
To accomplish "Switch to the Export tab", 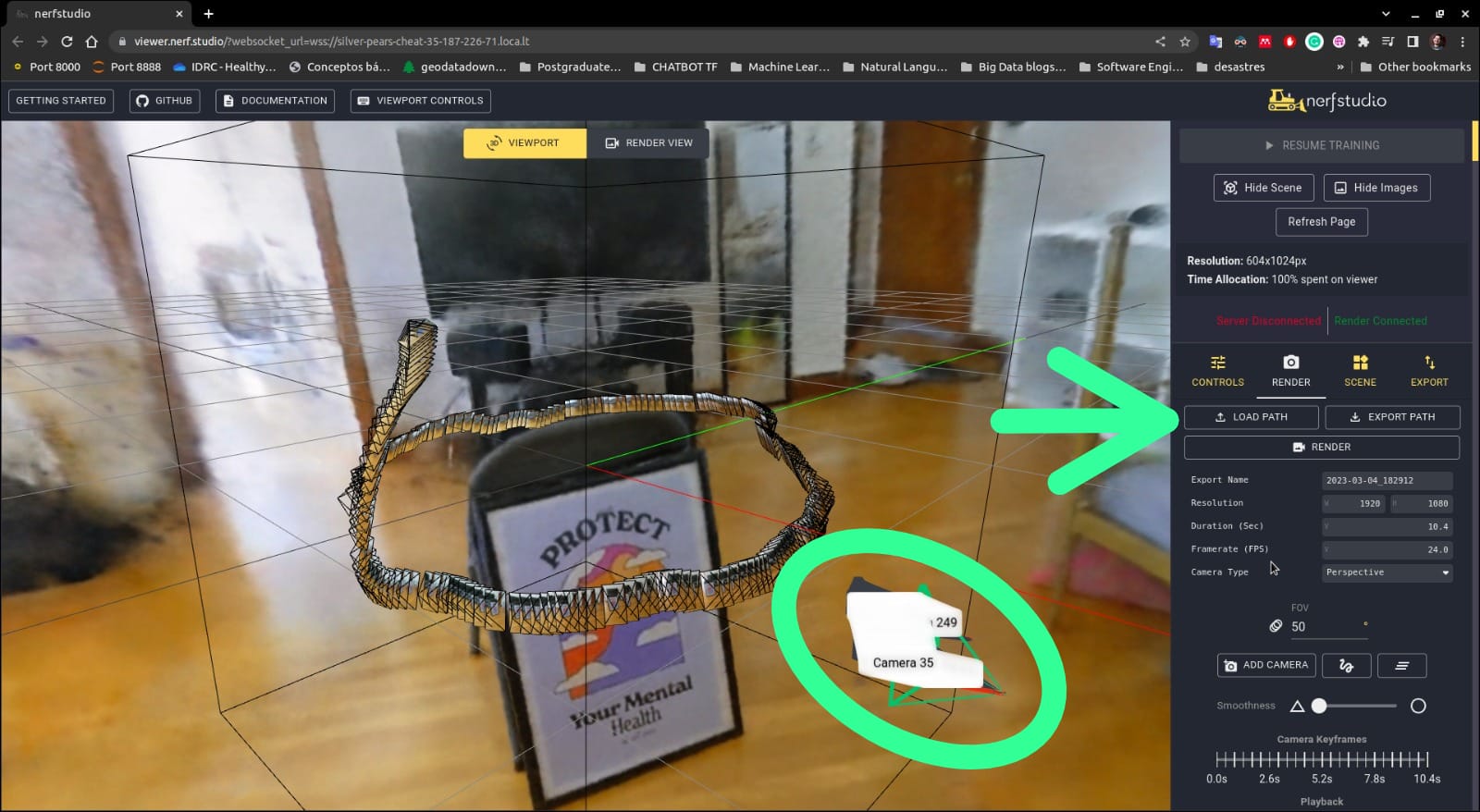I will [x=1429, y=370].
